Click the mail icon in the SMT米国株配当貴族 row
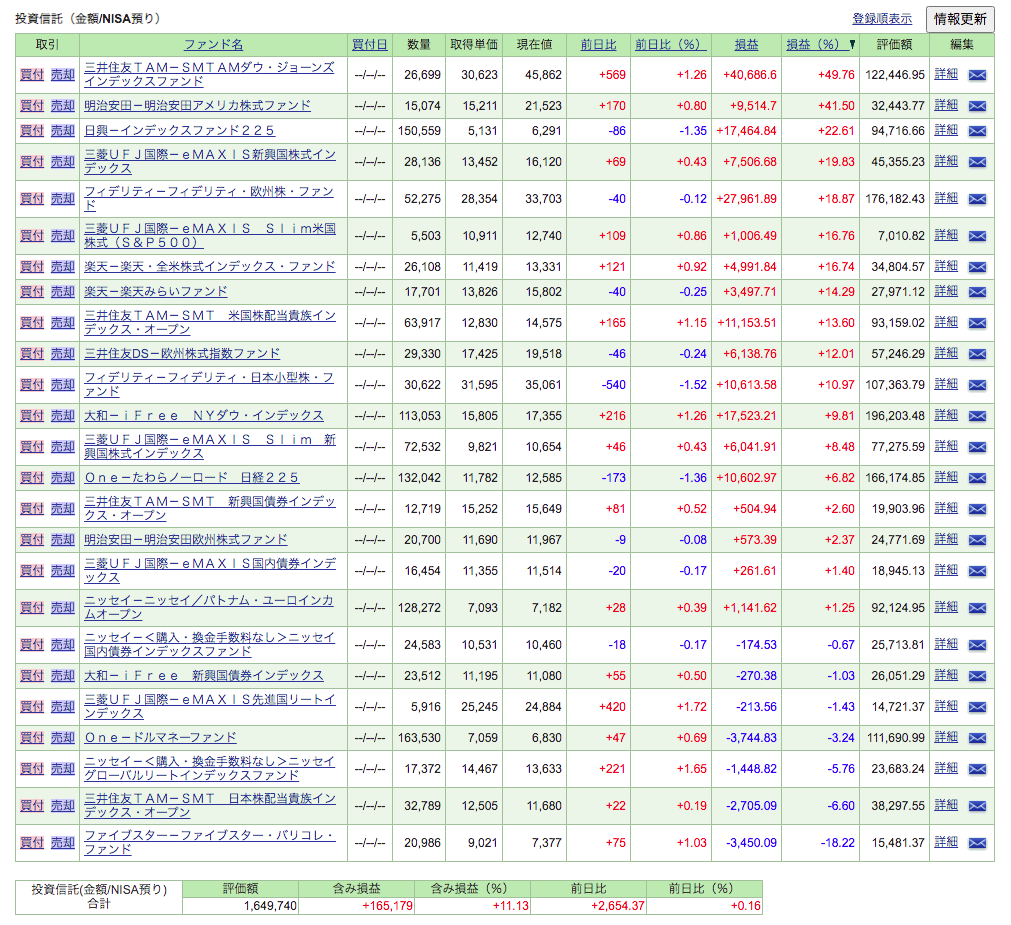 pos(977,323)
